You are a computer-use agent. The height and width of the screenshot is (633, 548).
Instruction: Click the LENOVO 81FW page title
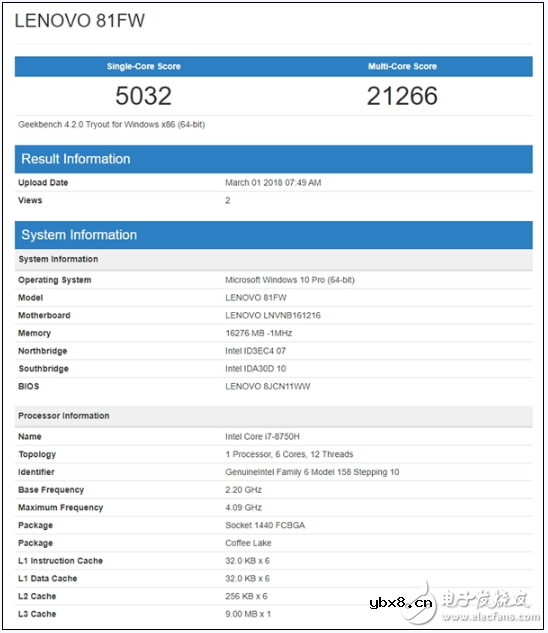tap(80, 21)
